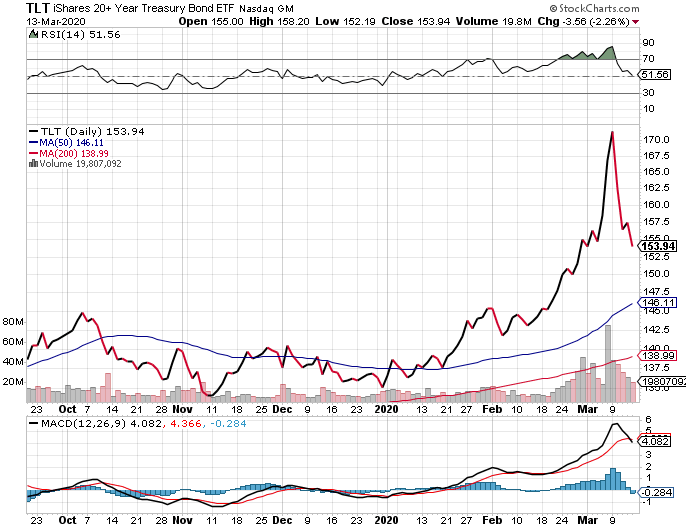Click Feb on the price chart date axis

point(492,409)
